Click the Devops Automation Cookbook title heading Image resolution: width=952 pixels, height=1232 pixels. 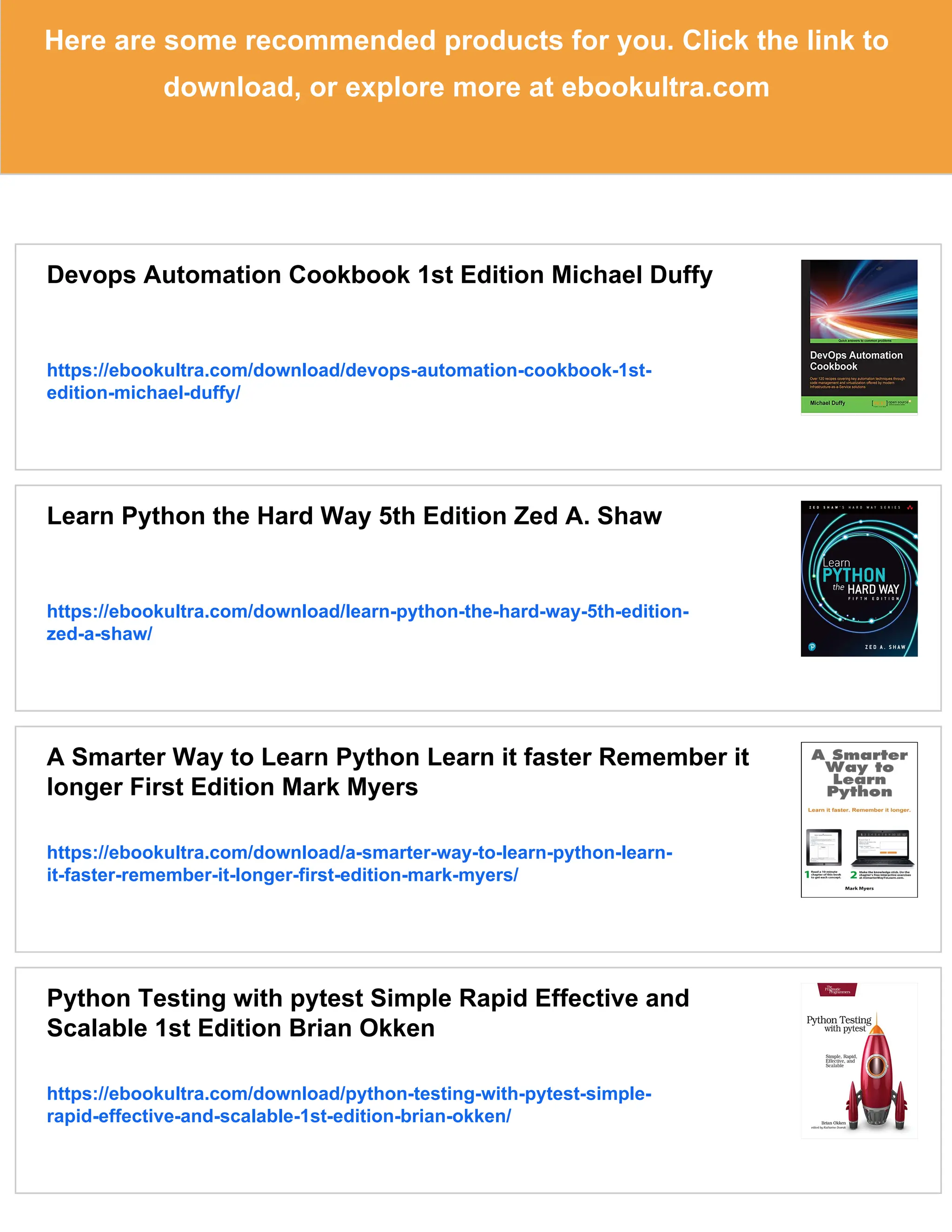379,275
